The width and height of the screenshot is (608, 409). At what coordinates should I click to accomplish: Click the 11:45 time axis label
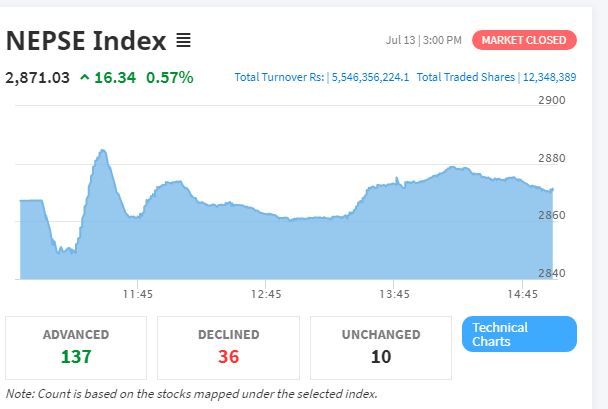tap(138, 294)
